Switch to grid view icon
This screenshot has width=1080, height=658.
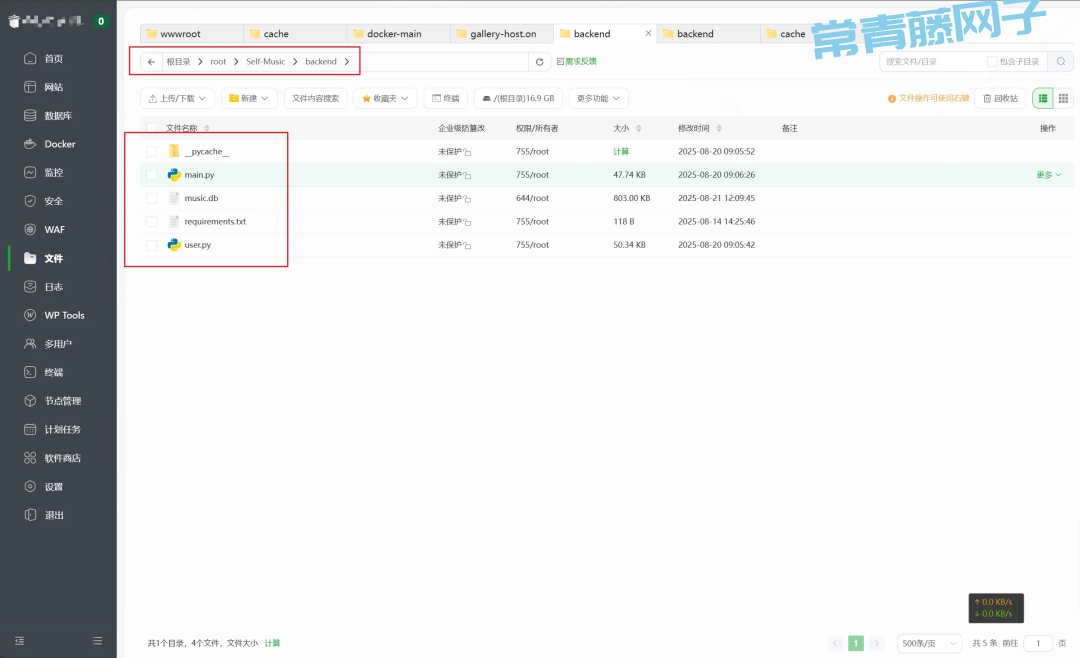1063,98
